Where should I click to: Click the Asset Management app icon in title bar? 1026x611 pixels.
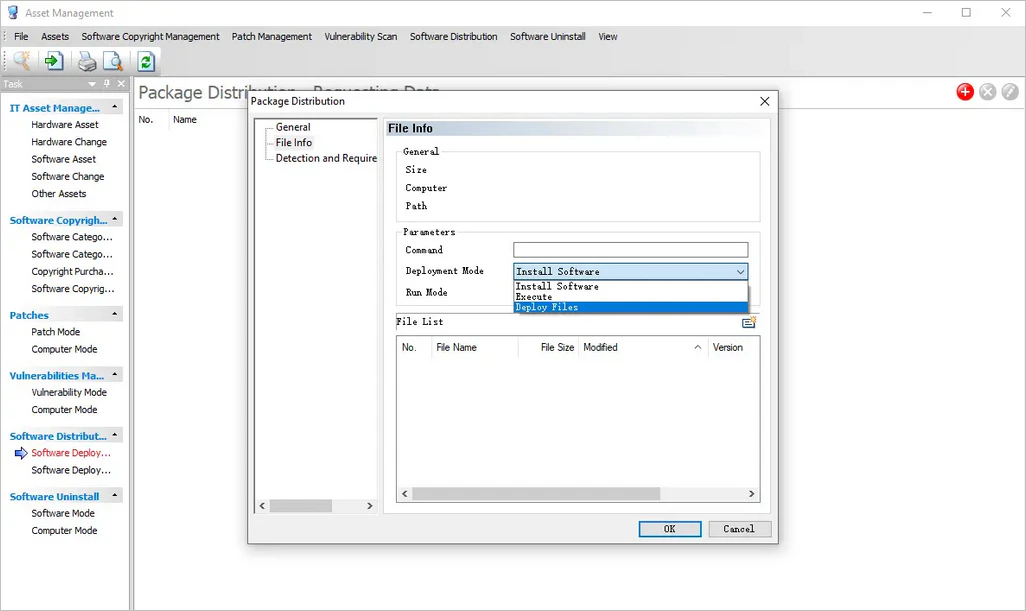pyautogui.click(x=12, y=12)
